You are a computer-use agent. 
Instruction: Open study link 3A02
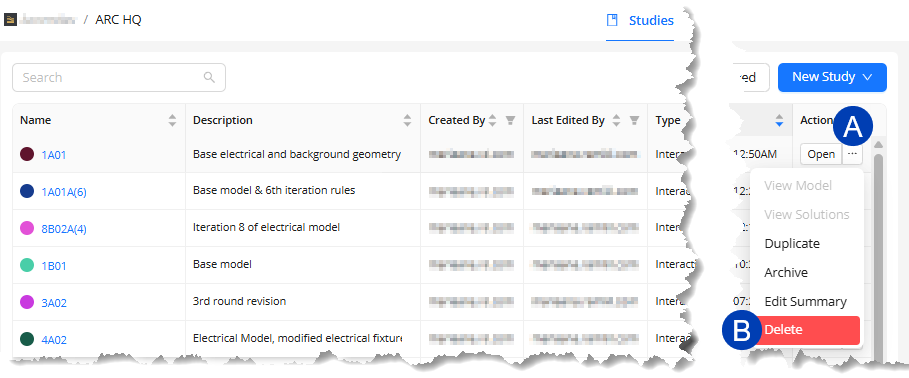tap(54, 303)
